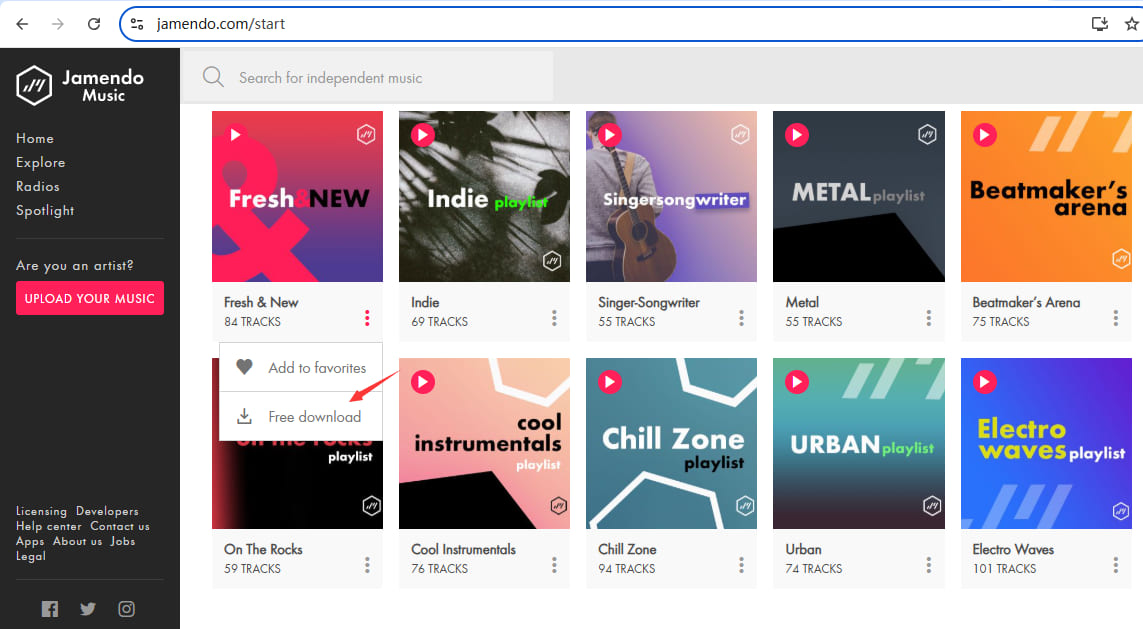Play the Beatmaker's Arena playlist
The width and height of the screenshot is (1143, 629).
tap(985, 135)
